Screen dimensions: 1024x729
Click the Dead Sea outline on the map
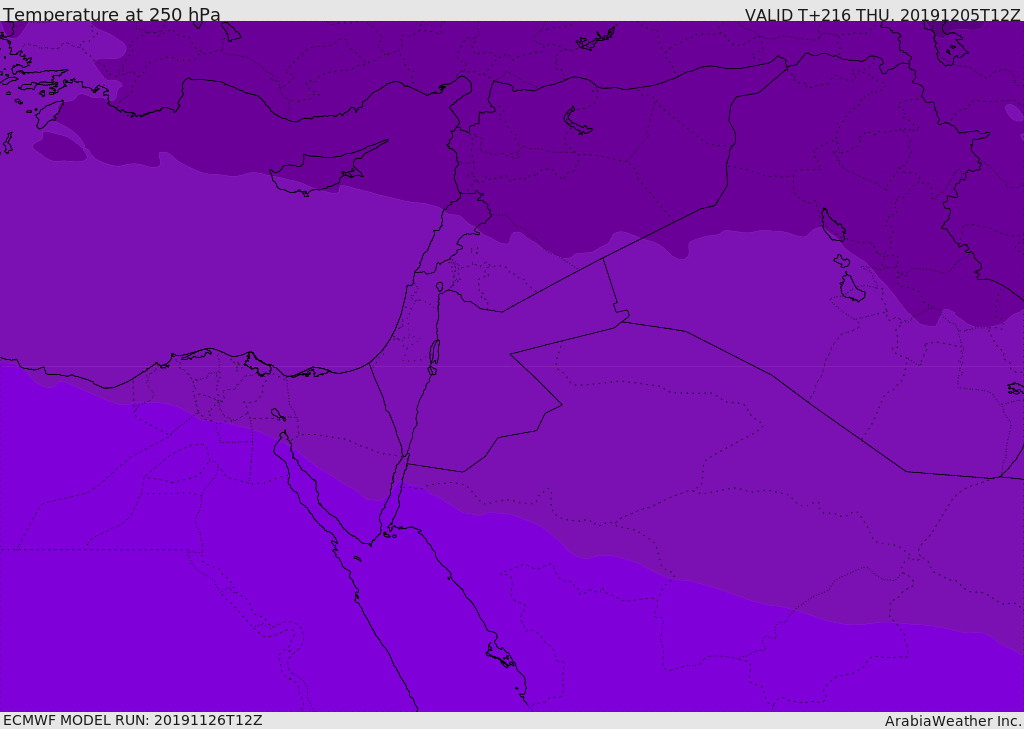tap(434, 352)
